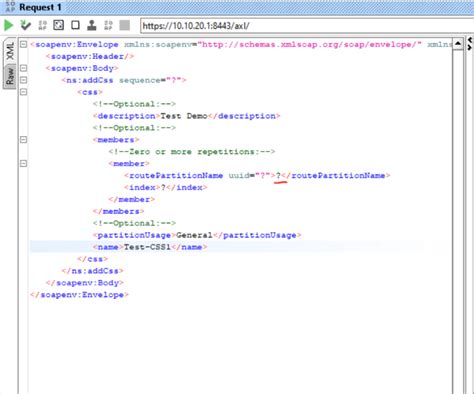
Task: Click the description value Test Demo
Action: pos(184,116)
